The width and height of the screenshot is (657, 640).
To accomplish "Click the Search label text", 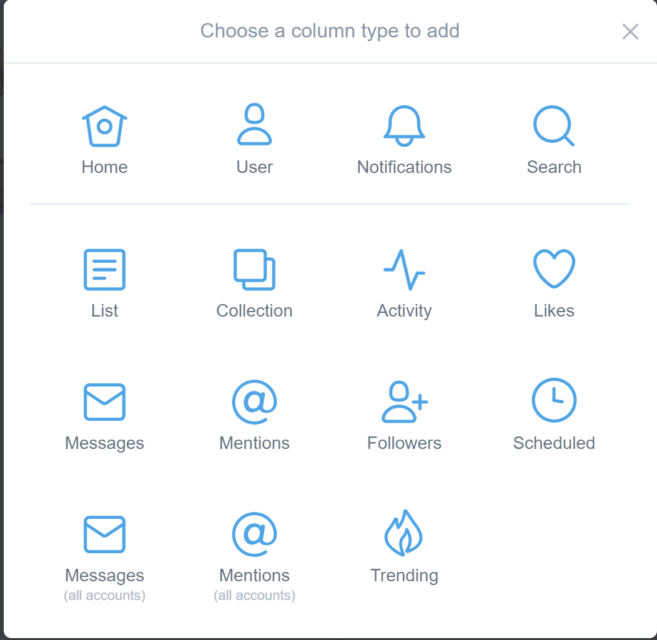I will pos(554,167).
